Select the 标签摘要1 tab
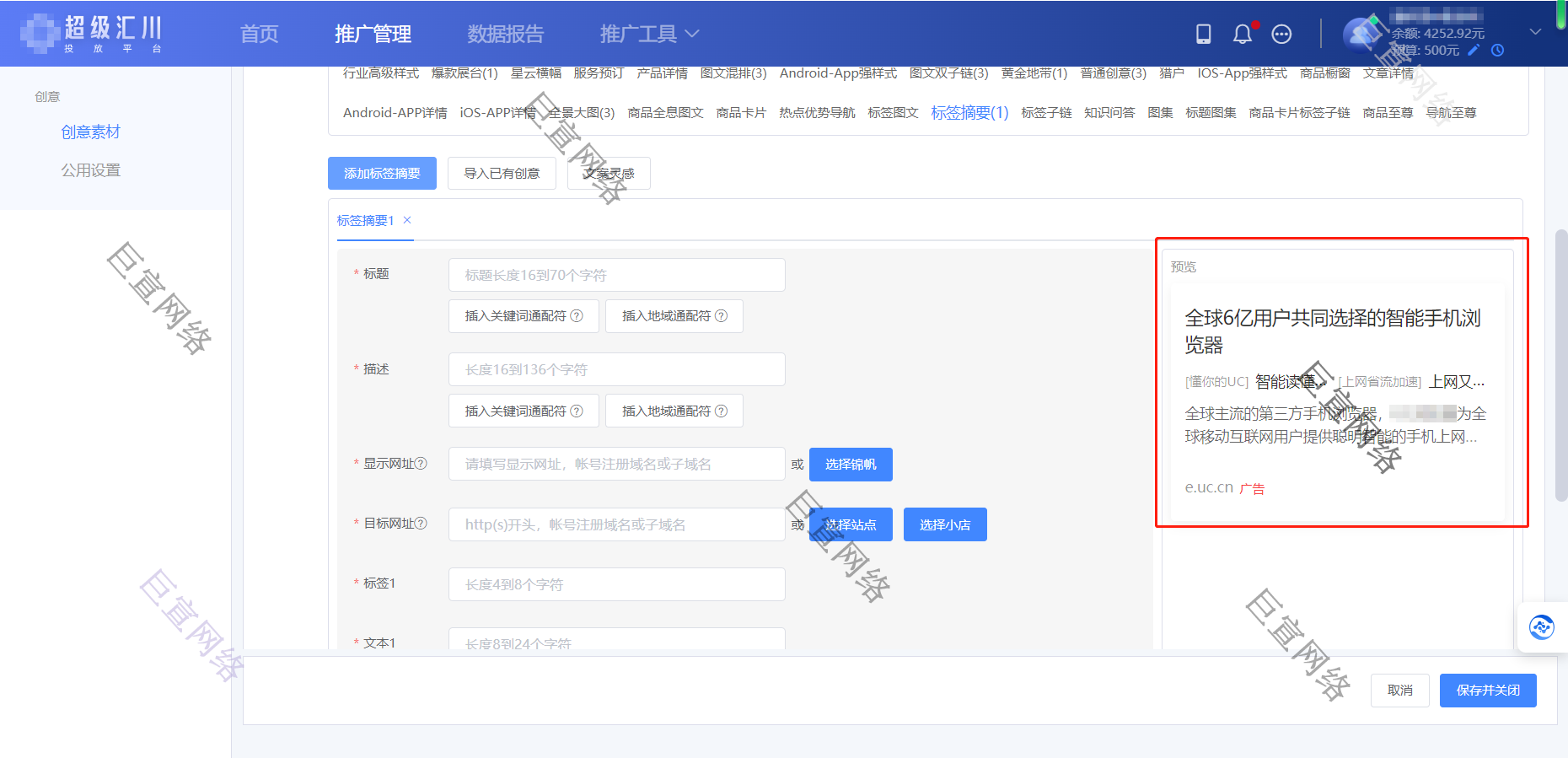 [365, 220]
